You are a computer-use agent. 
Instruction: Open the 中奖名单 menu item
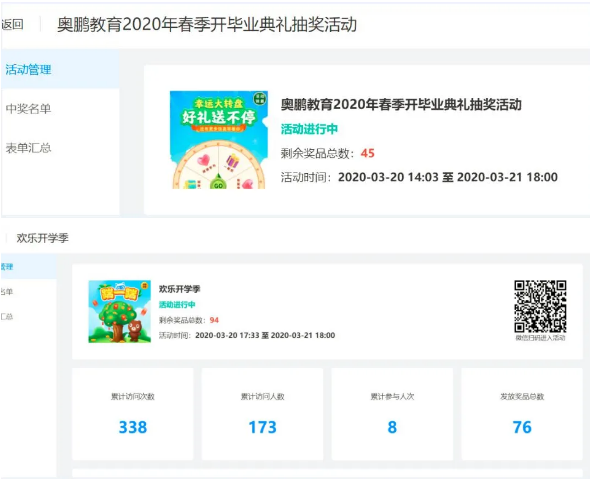click(x=28, y=109)
